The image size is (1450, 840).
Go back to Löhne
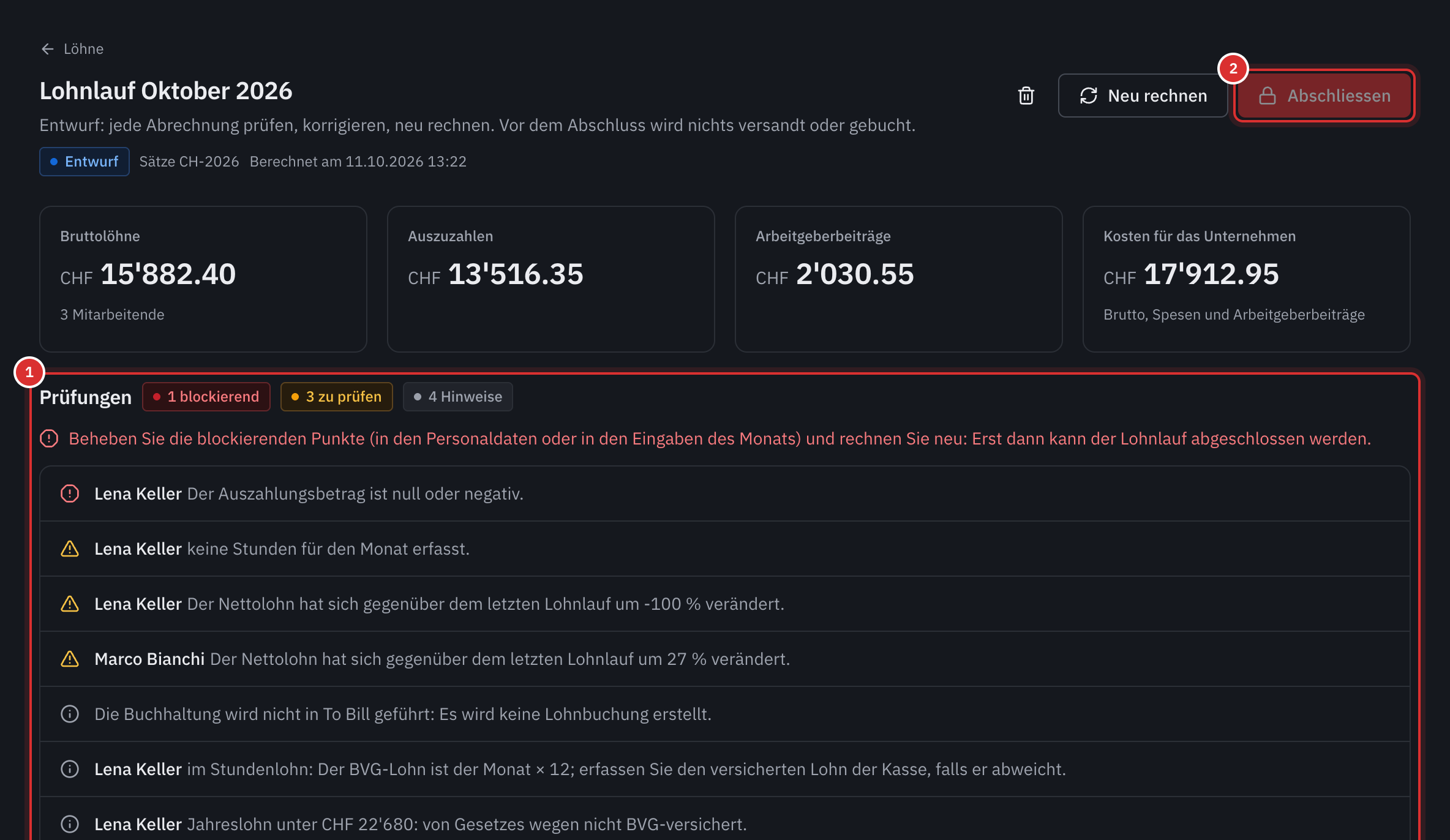tap(72, 49)
